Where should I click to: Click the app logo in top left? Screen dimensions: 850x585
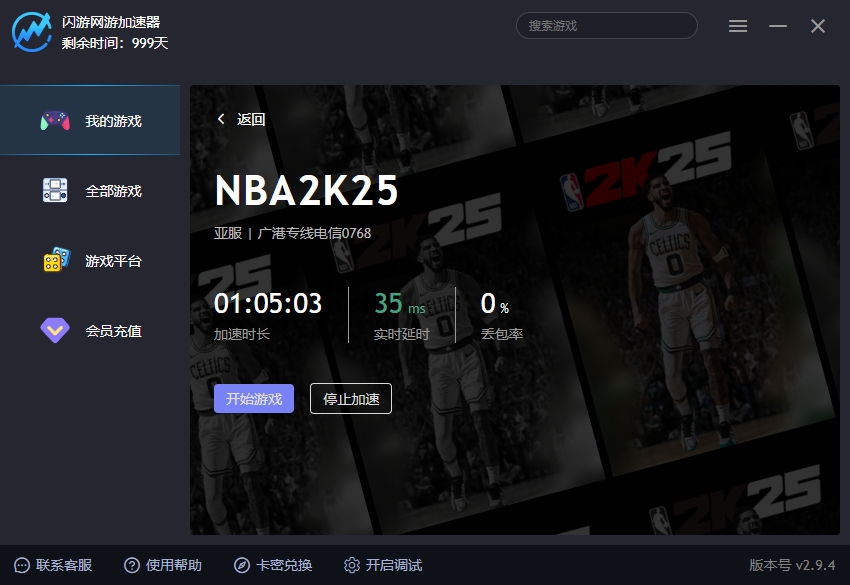click(32, 30)
